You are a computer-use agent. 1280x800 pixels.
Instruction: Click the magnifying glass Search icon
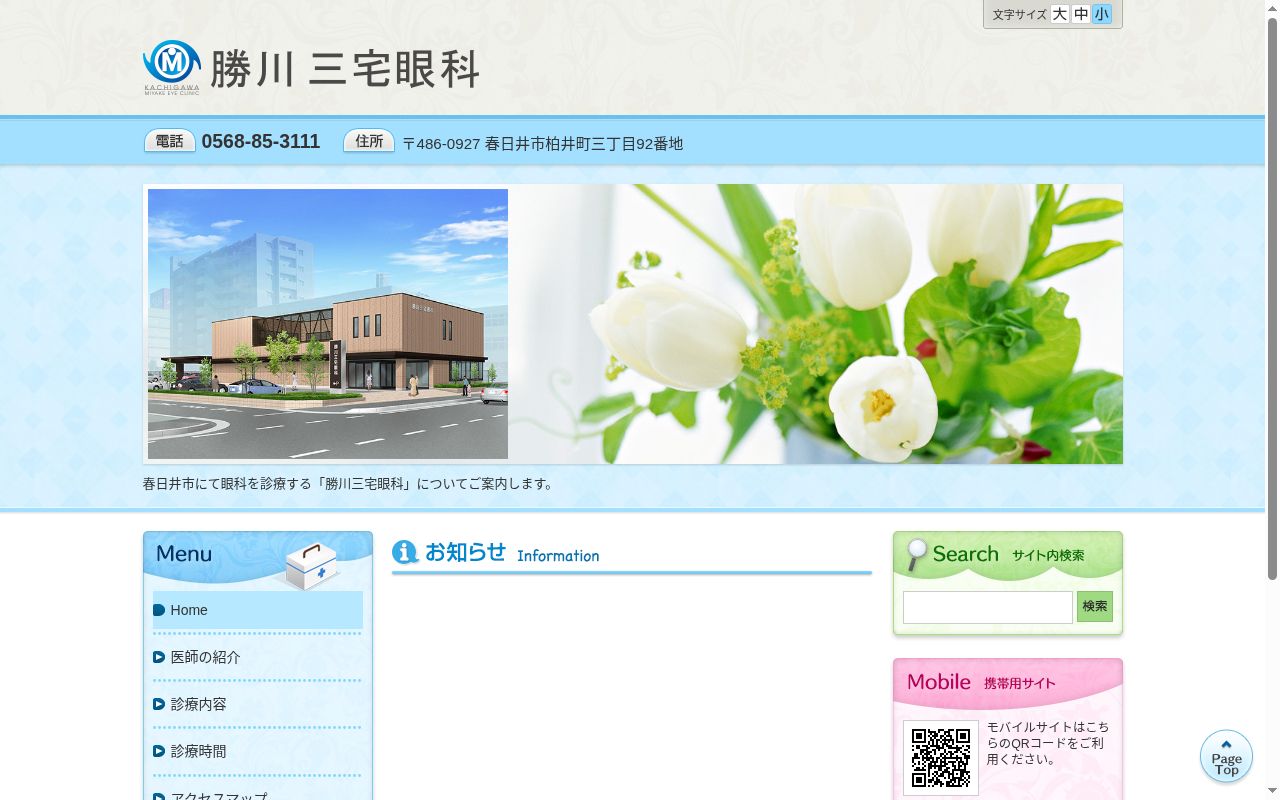coord(915,554)
